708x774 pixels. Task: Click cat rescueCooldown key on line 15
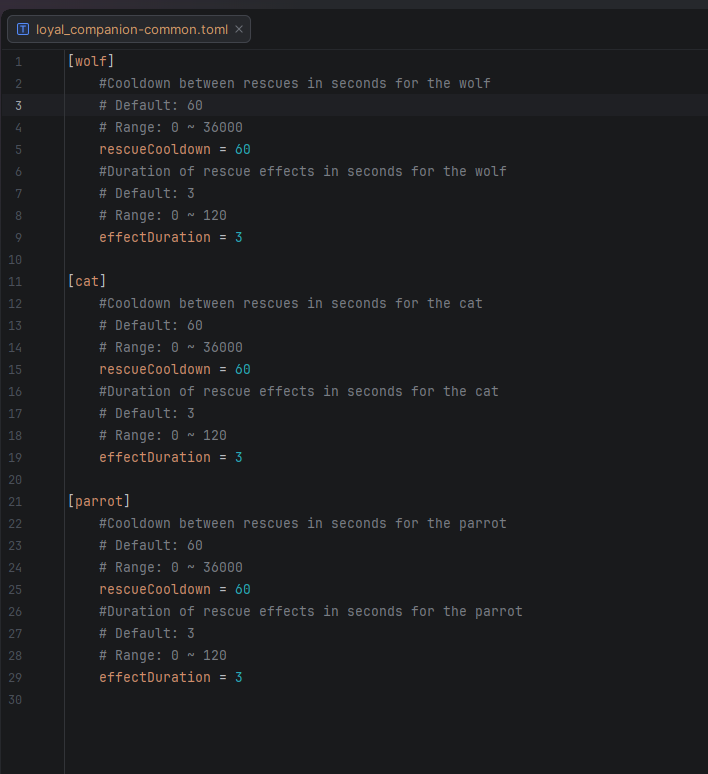(155, 370)
